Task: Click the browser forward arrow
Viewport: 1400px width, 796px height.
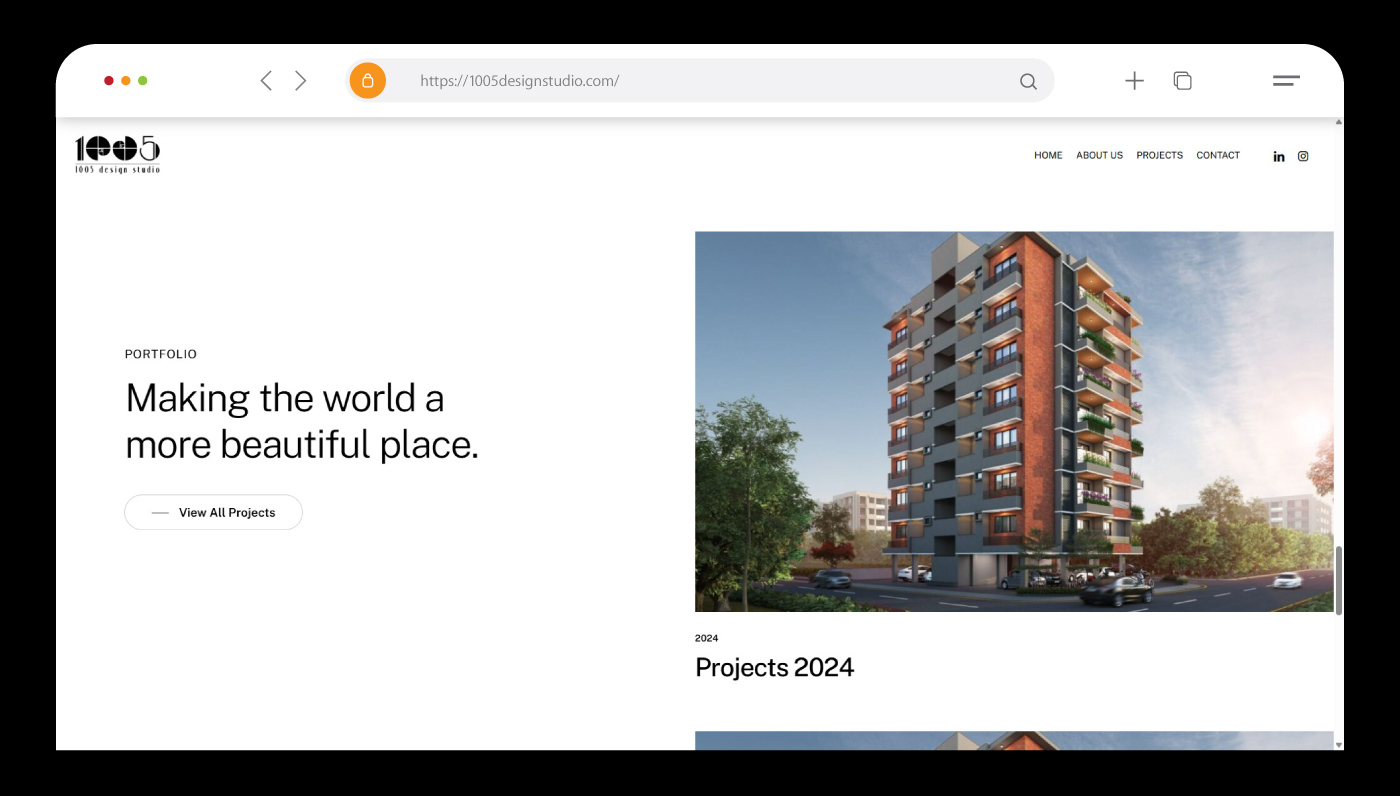Action: point(300,81)
